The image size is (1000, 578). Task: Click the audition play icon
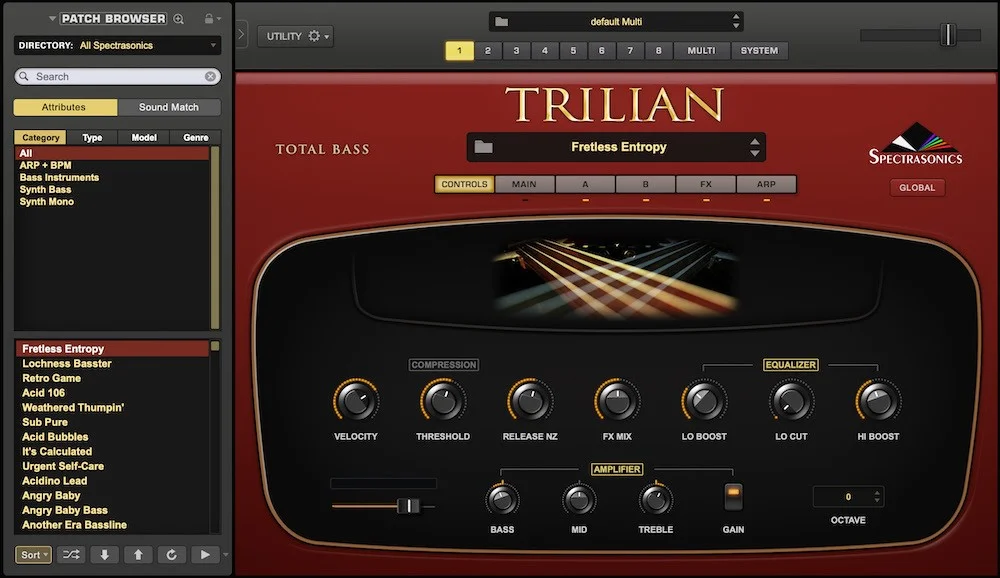click(205, 555)
